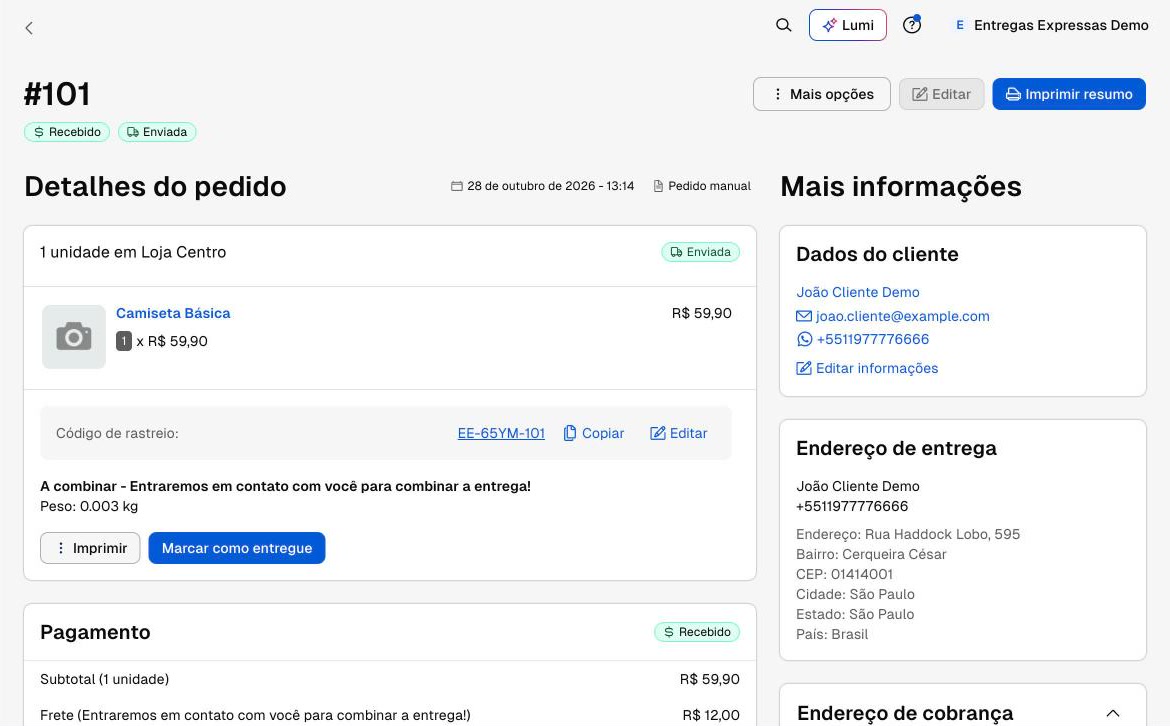1170x726 pixels.
Task: Click the product price R$ 59,90
Action: (701, 313)
